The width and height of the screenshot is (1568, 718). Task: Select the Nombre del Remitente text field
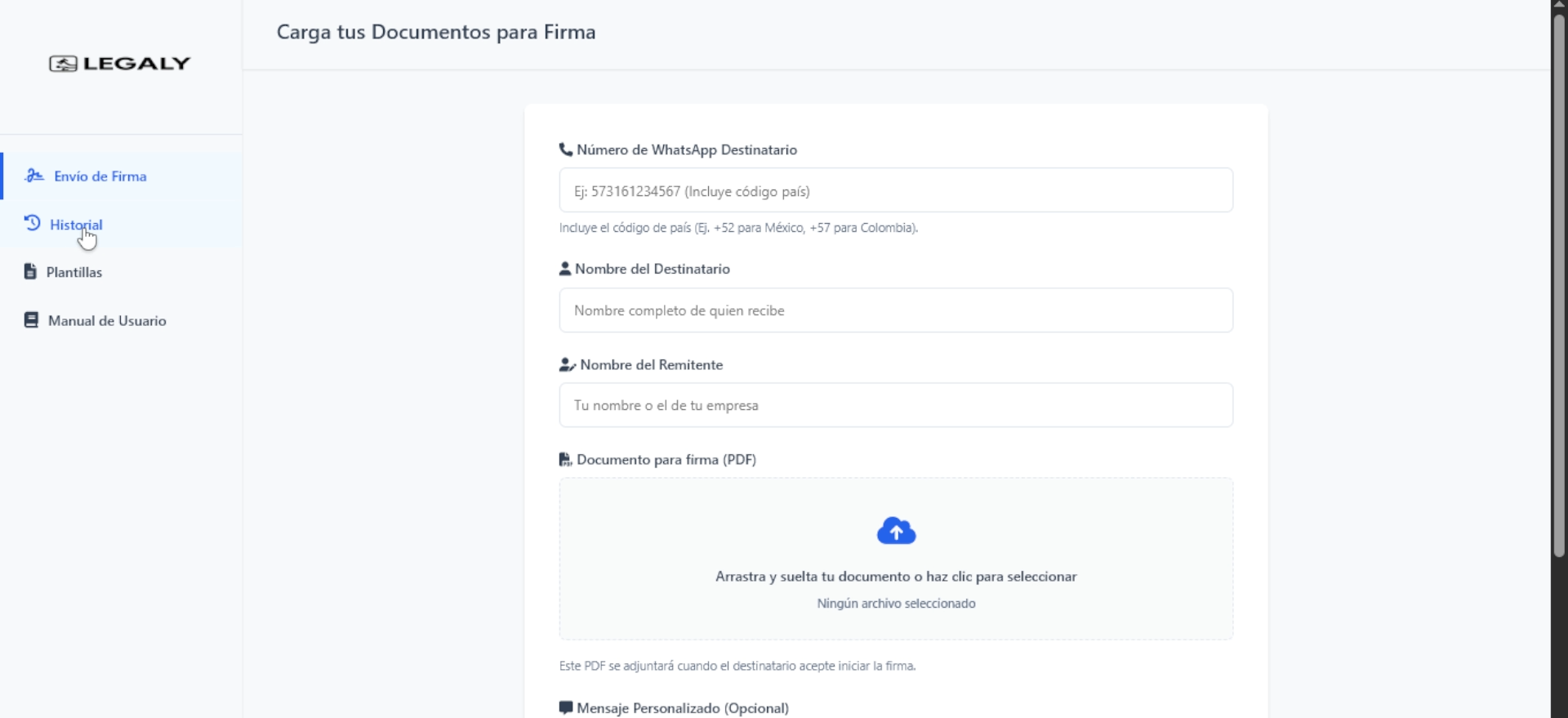896,405
